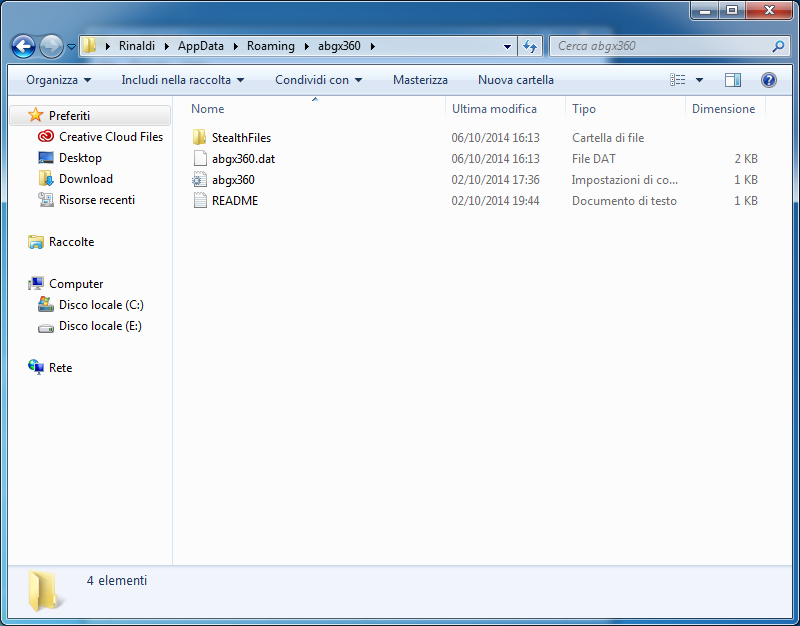Toggle the preview pane icon
The image size is (800, 626).
click(x=733, y=80)
